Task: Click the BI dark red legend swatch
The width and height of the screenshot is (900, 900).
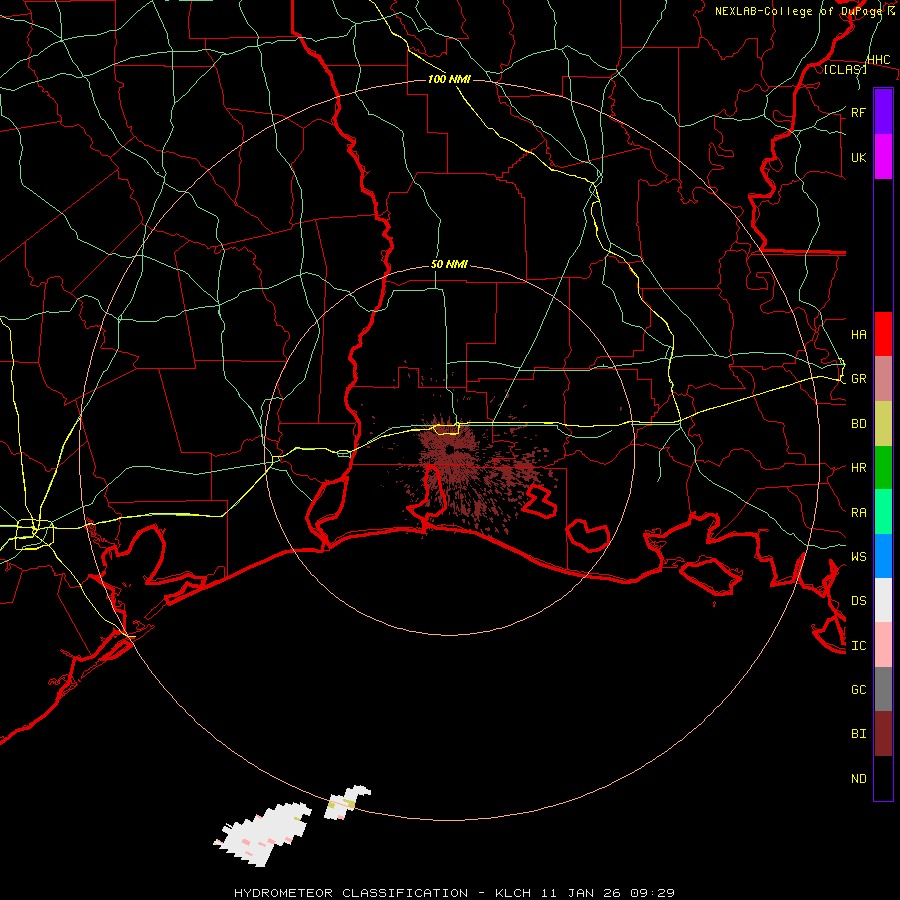Action: tap(883, 734)
